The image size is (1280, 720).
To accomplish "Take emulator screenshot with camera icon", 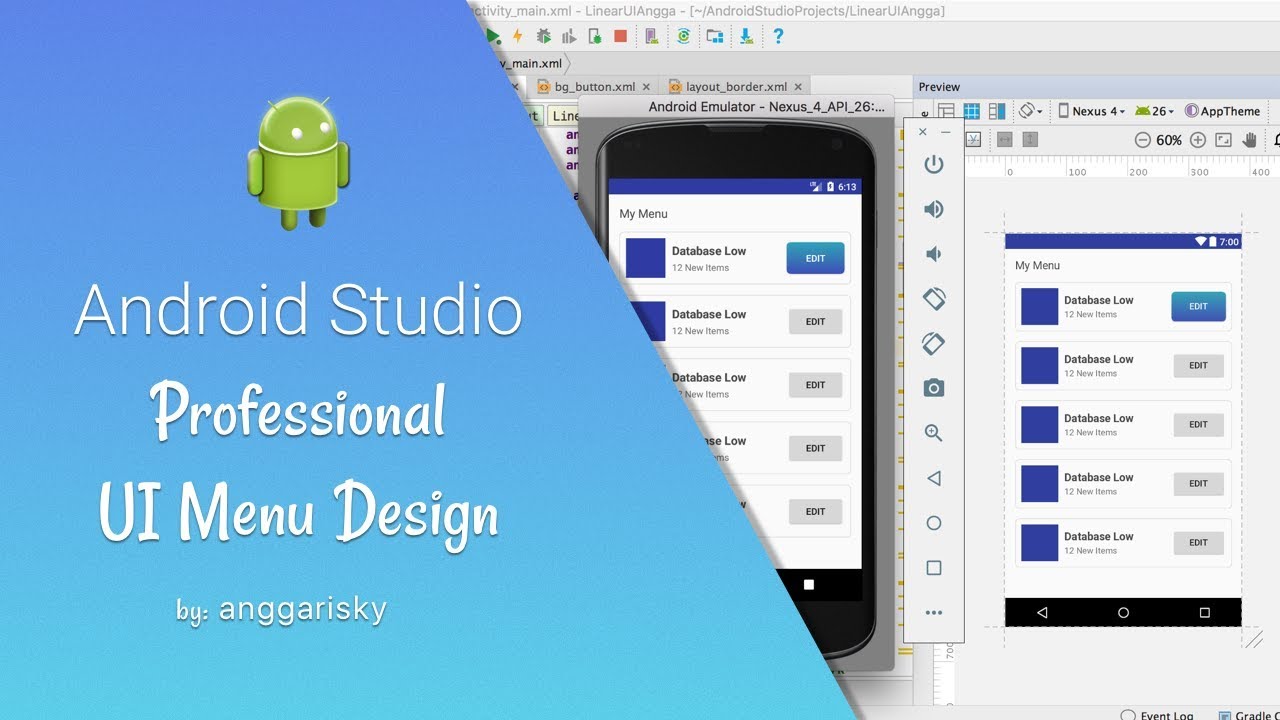I will click(934, 388).
